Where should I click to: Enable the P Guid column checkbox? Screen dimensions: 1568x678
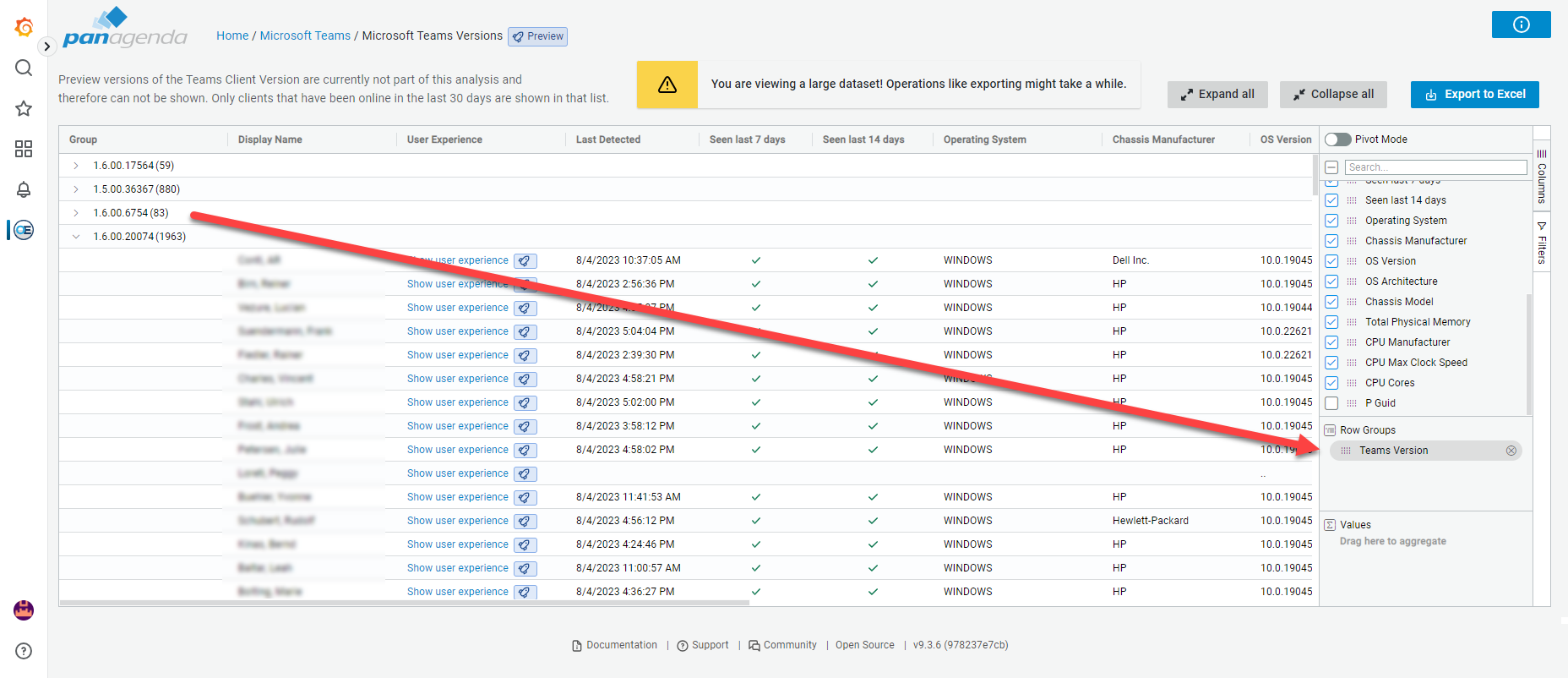tap(1331, 403)
